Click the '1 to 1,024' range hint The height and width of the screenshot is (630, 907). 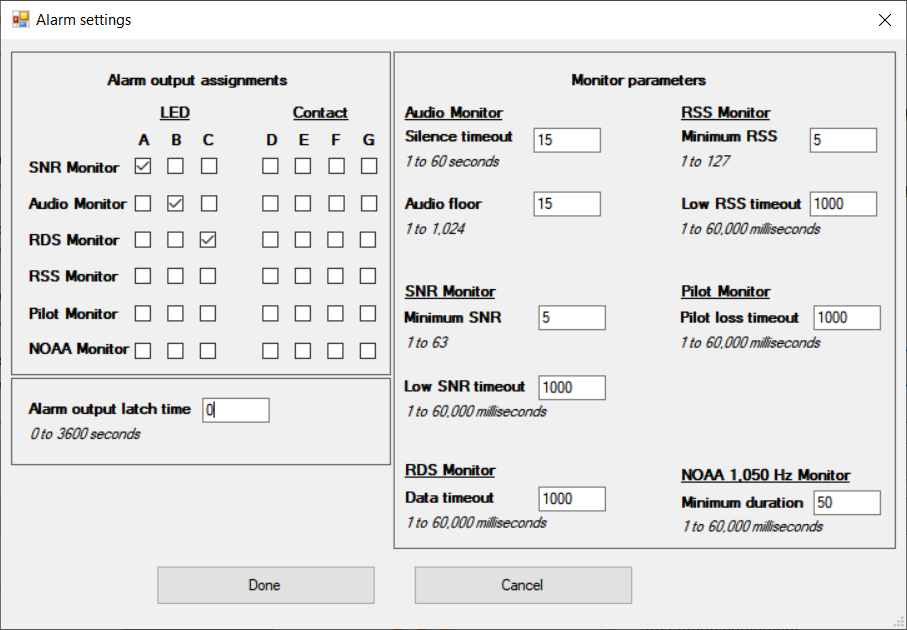click(435, 229)
